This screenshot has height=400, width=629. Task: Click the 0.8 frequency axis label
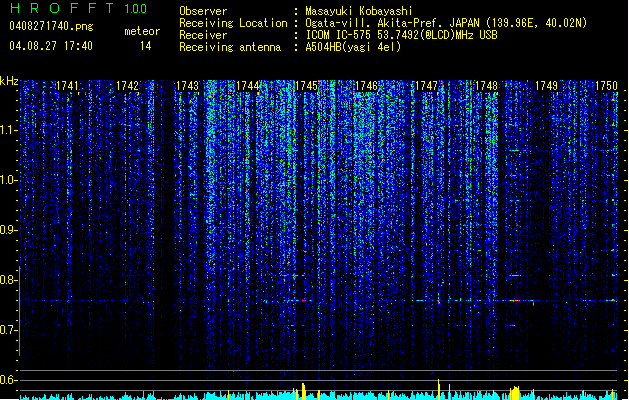coord(9,280)
